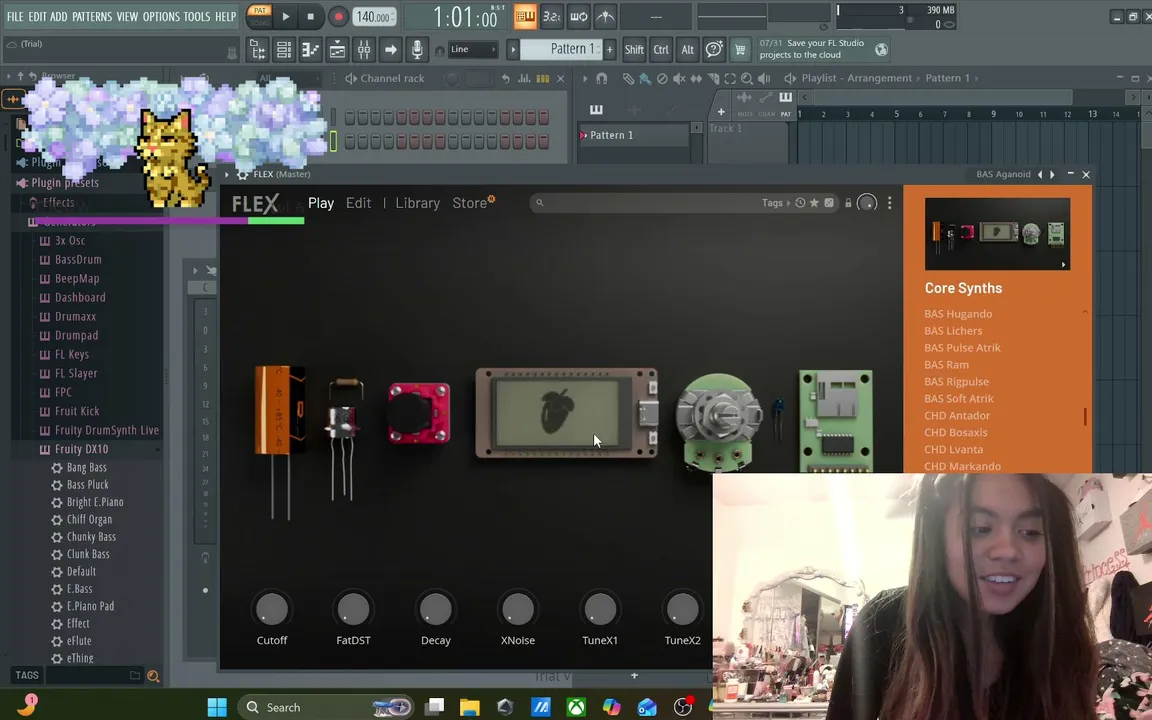The width and height of the screenshot is (1152, 720).
Task: Select Playlist draw pencil tool
Action: pyautogui.click(x=628, y=78)
